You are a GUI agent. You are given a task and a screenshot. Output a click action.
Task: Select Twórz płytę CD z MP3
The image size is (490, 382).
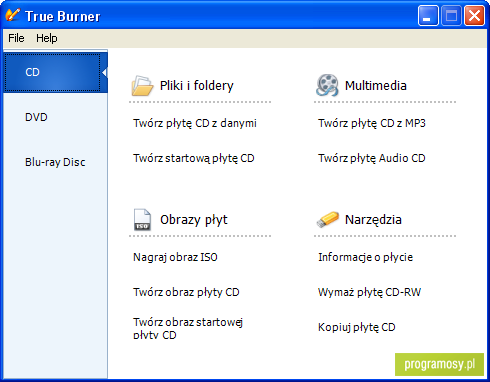tap(372, 123)
